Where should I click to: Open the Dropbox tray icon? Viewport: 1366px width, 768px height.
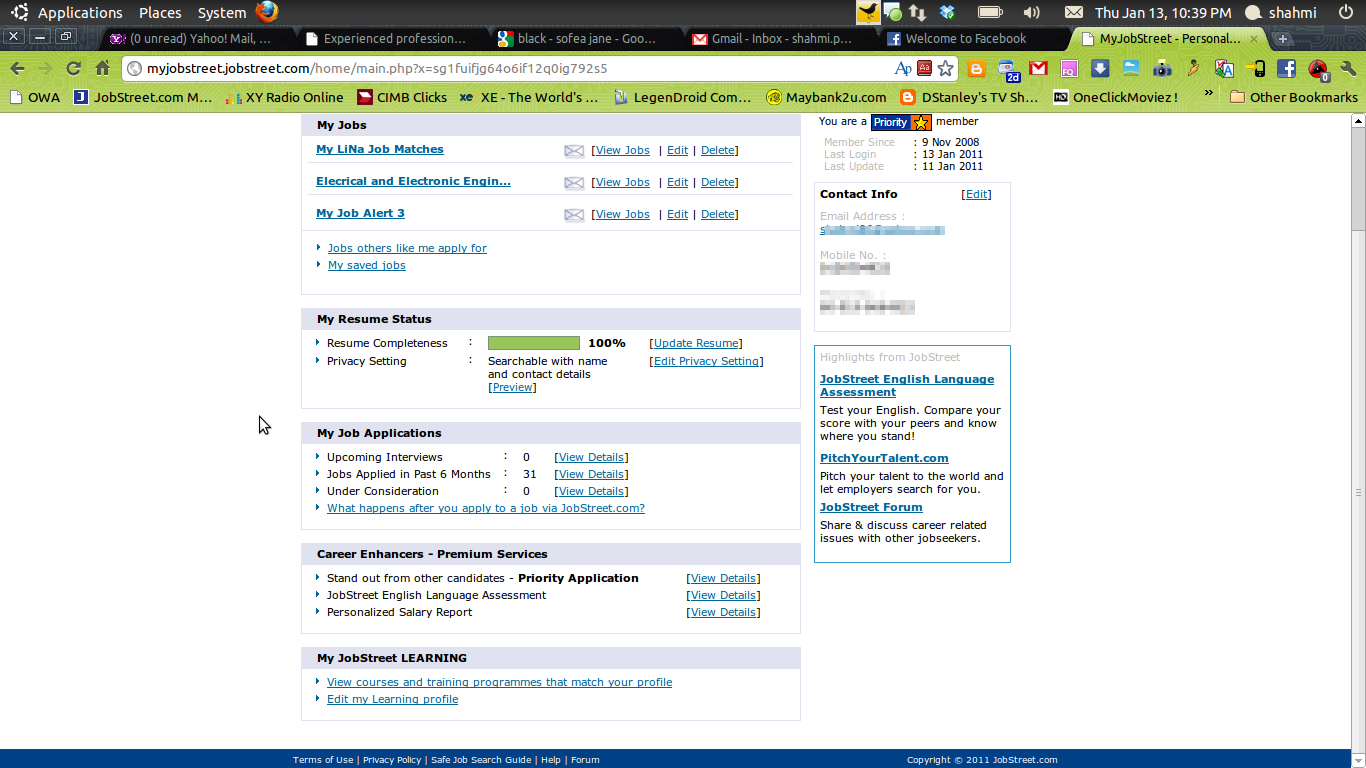tap(948, 13)
